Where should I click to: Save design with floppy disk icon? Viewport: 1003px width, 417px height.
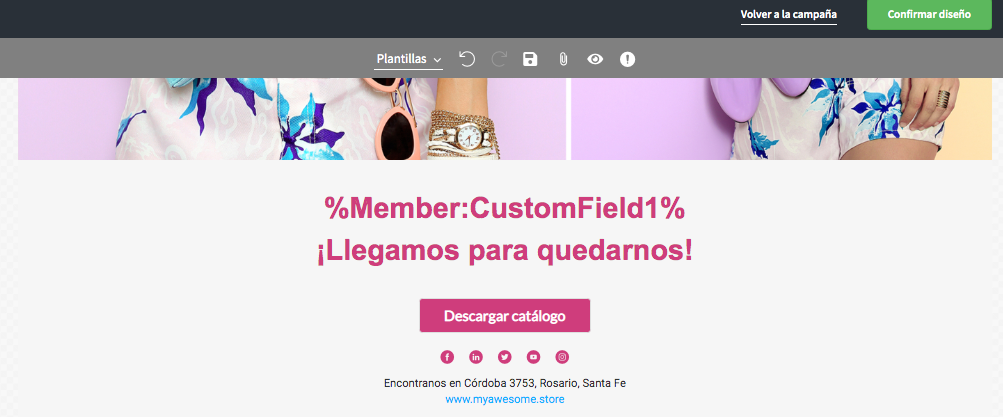pos(530,59)
